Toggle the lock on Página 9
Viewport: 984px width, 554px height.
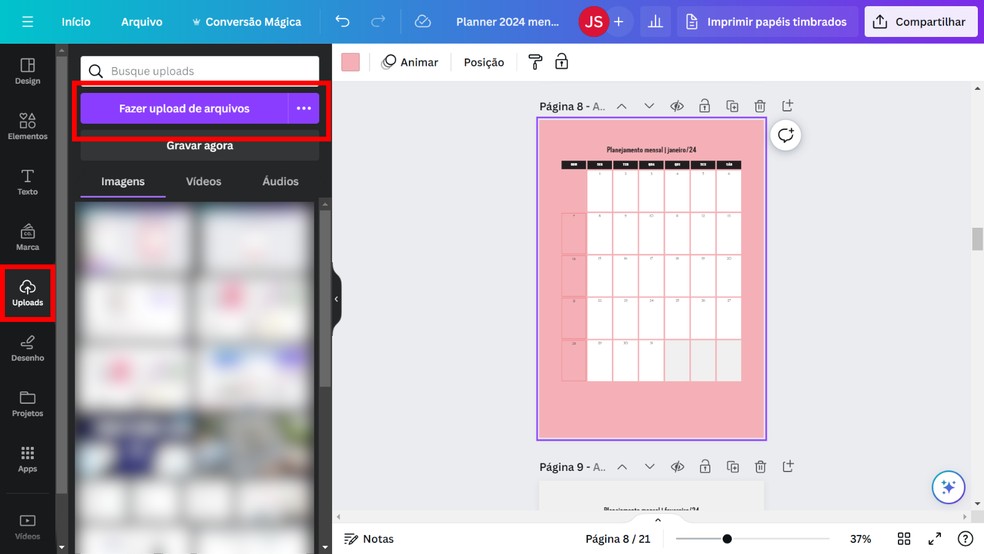705,467
